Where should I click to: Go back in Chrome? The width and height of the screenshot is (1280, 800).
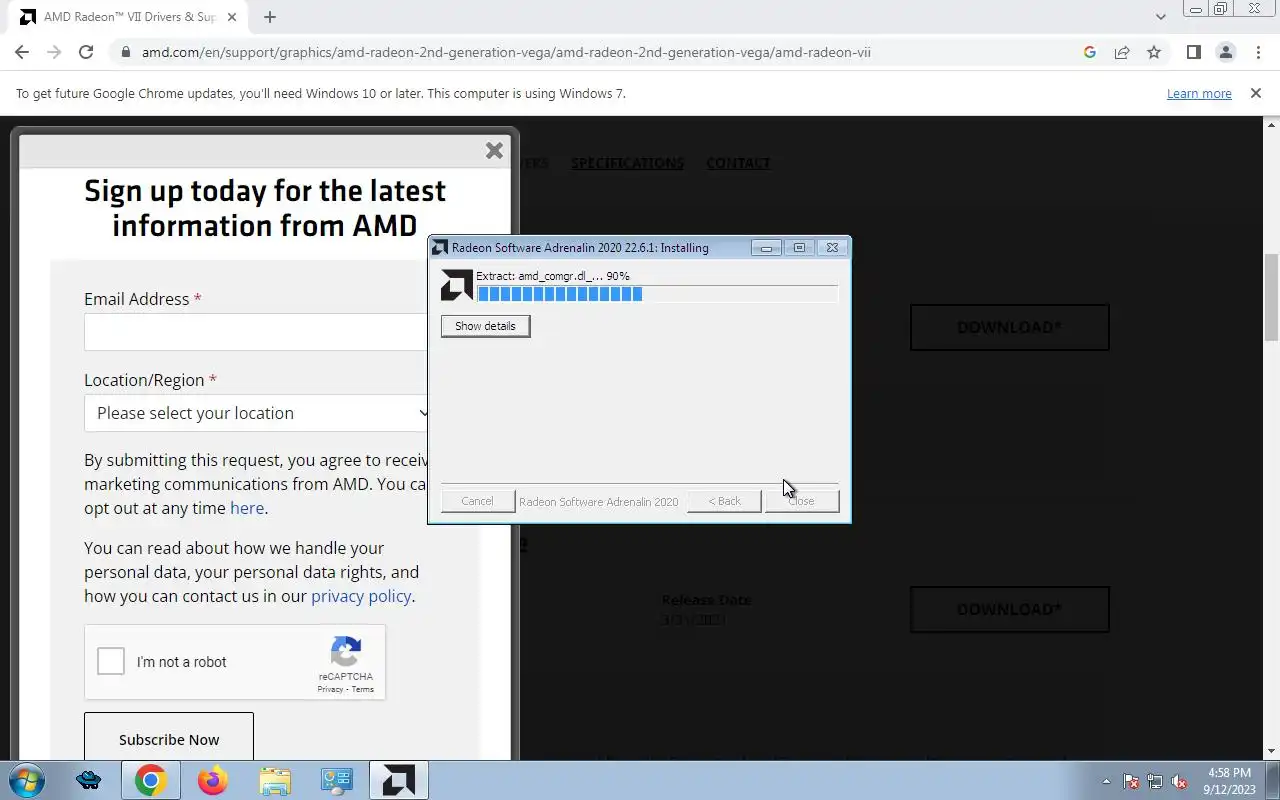pyautogui.click(x=22, y=52)
